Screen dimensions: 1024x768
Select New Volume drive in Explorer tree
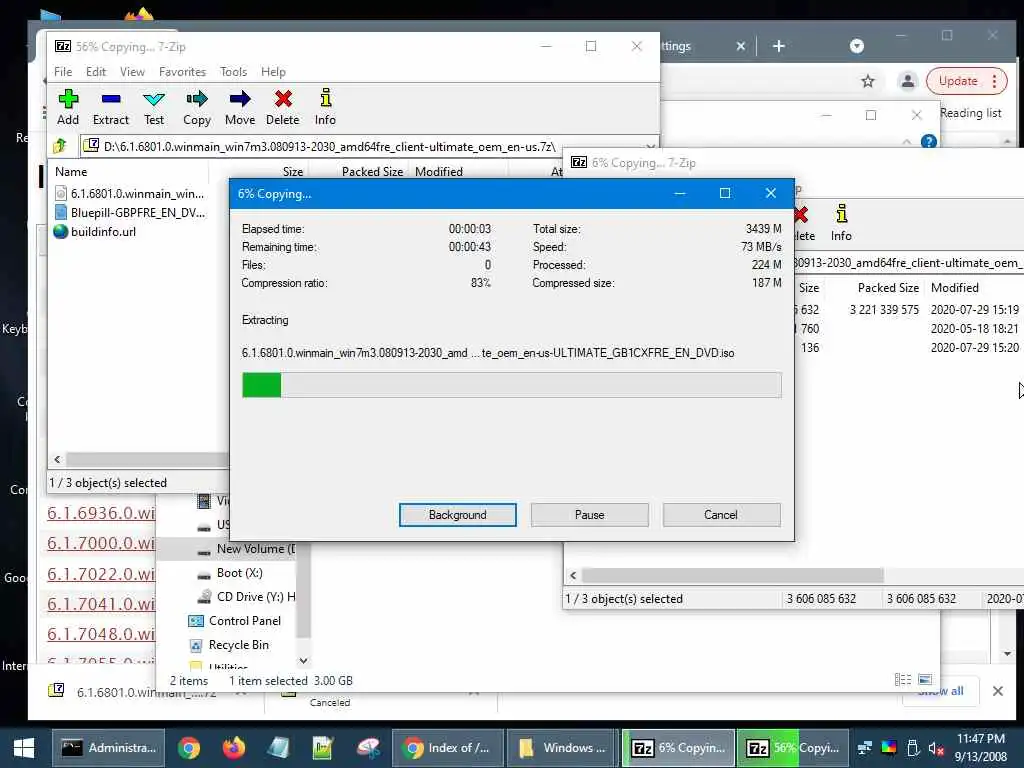click(247, 549)
